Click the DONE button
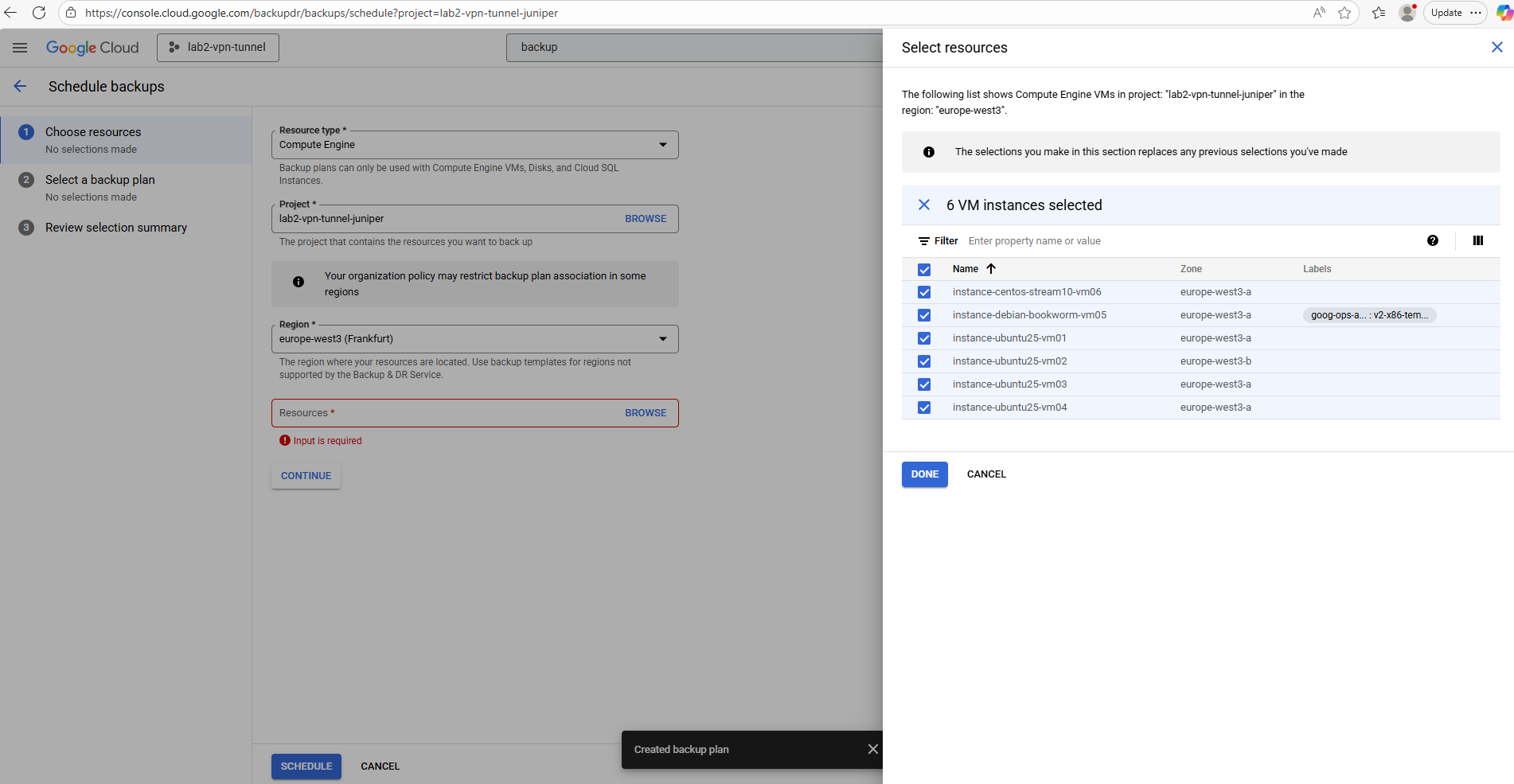The height and width of the screenshot is (784, 1514). coord(924,474)
